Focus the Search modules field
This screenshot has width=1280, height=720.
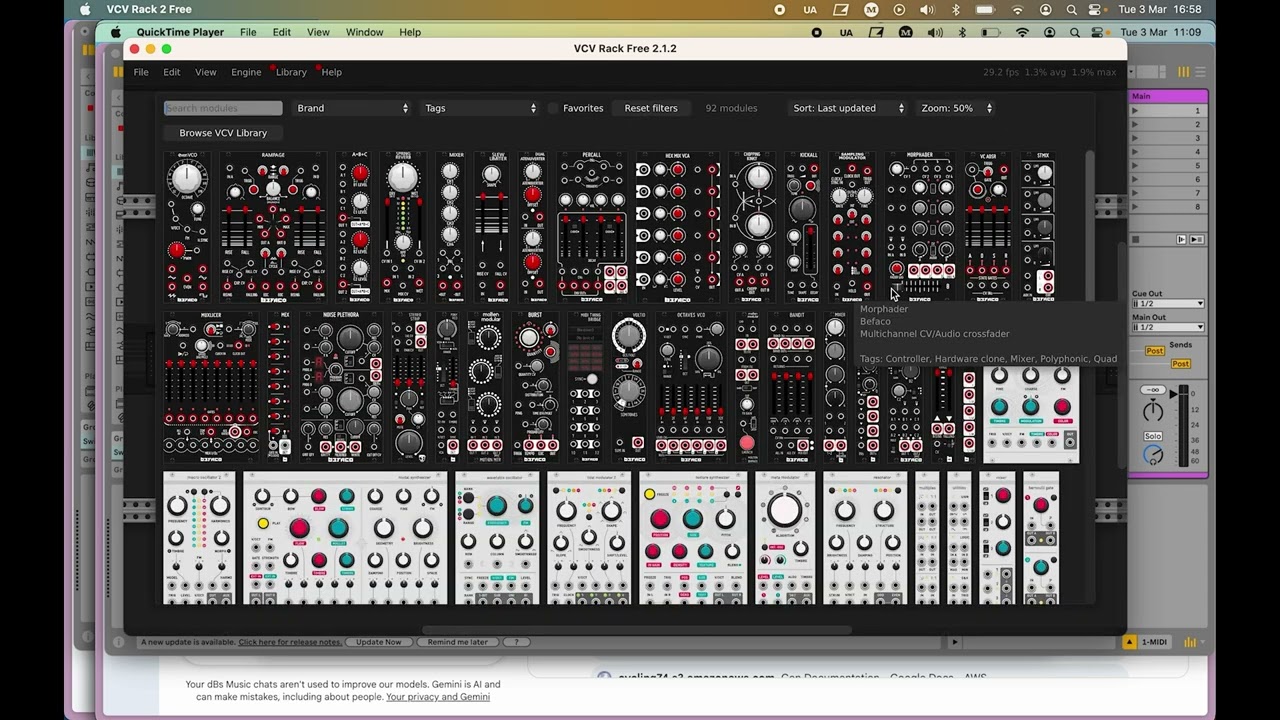coord(223,108)
